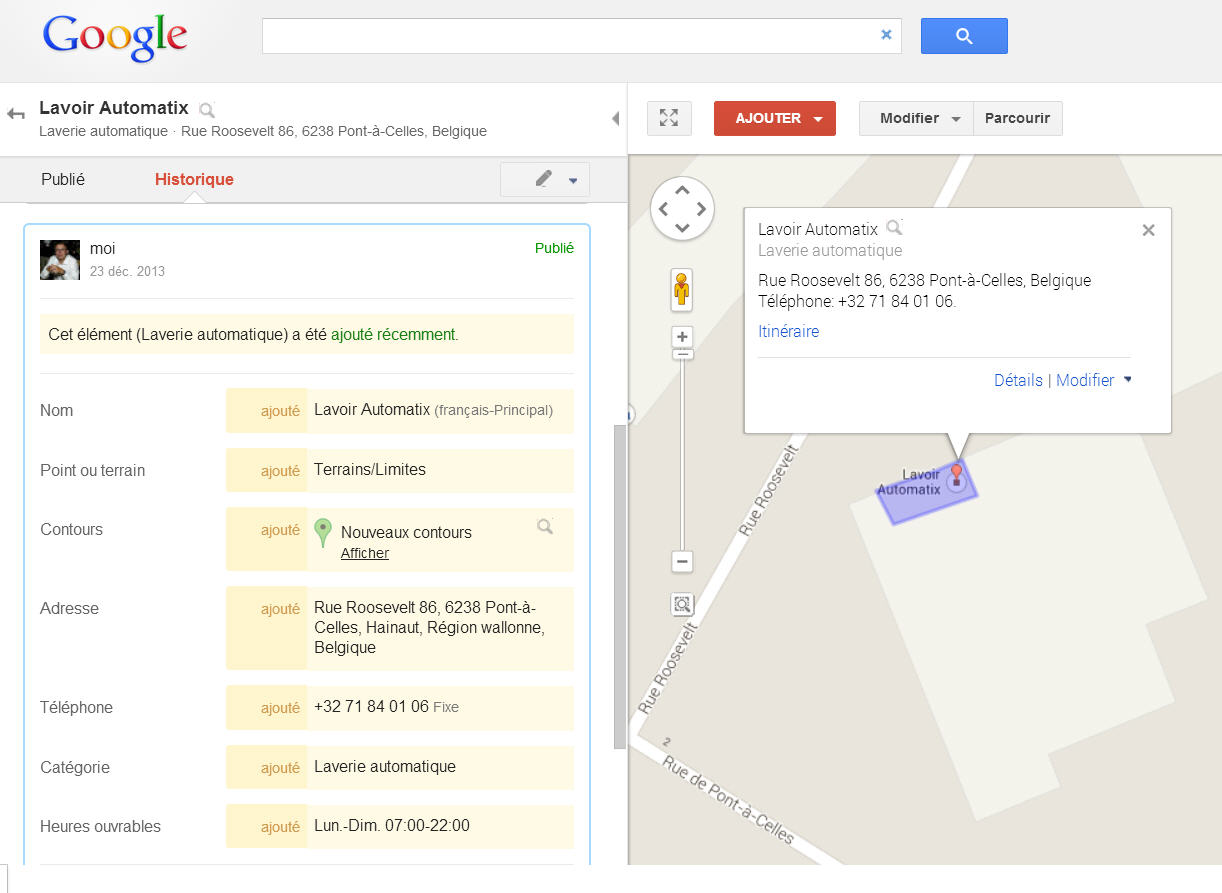
Task: Click the 'Terrains/Limites' value
Action: point(370,470)
